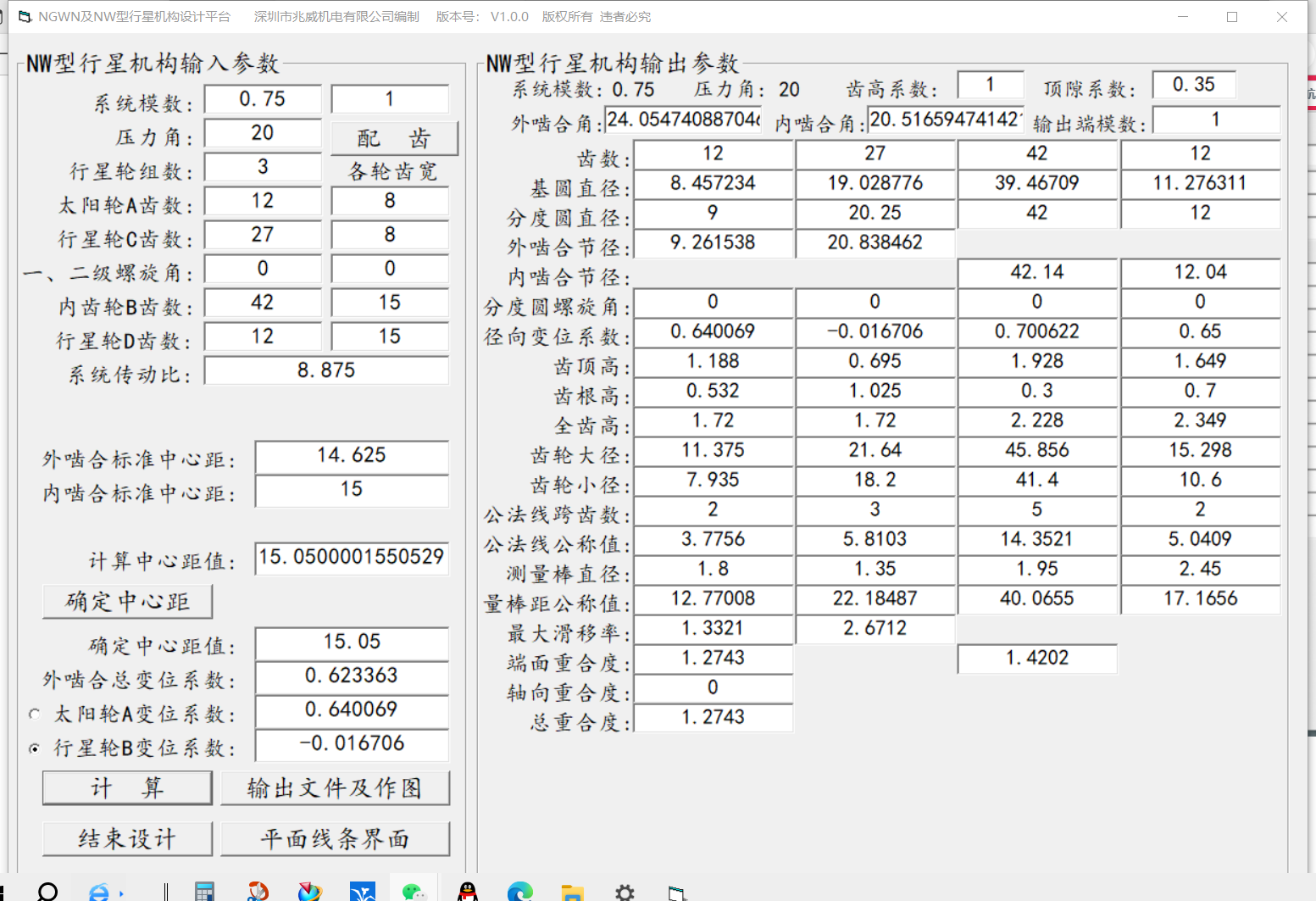
Task: Click the 配齿 button
Action: (x=394, y=138)
